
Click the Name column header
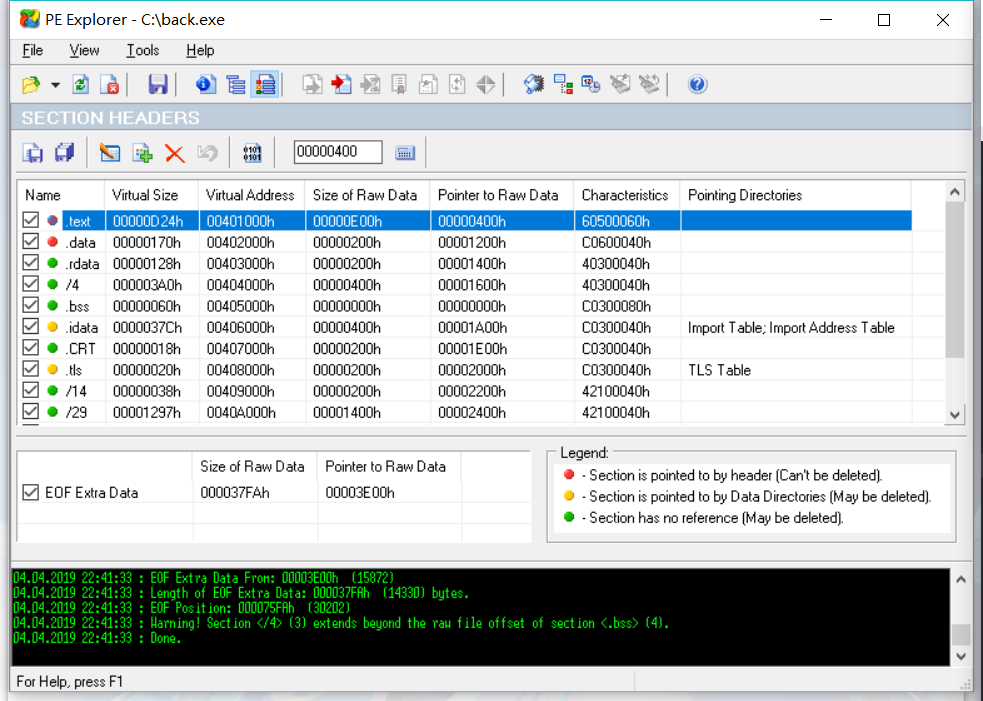click(x=61, y=195)
